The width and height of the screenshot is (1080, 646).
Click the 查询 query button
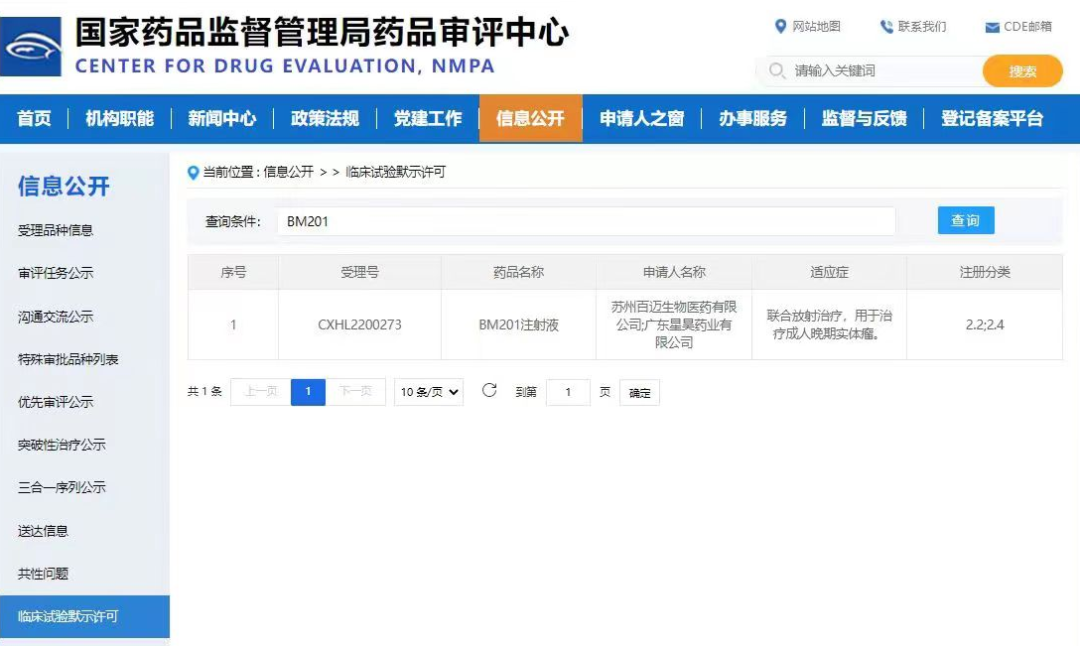point(965,220)
